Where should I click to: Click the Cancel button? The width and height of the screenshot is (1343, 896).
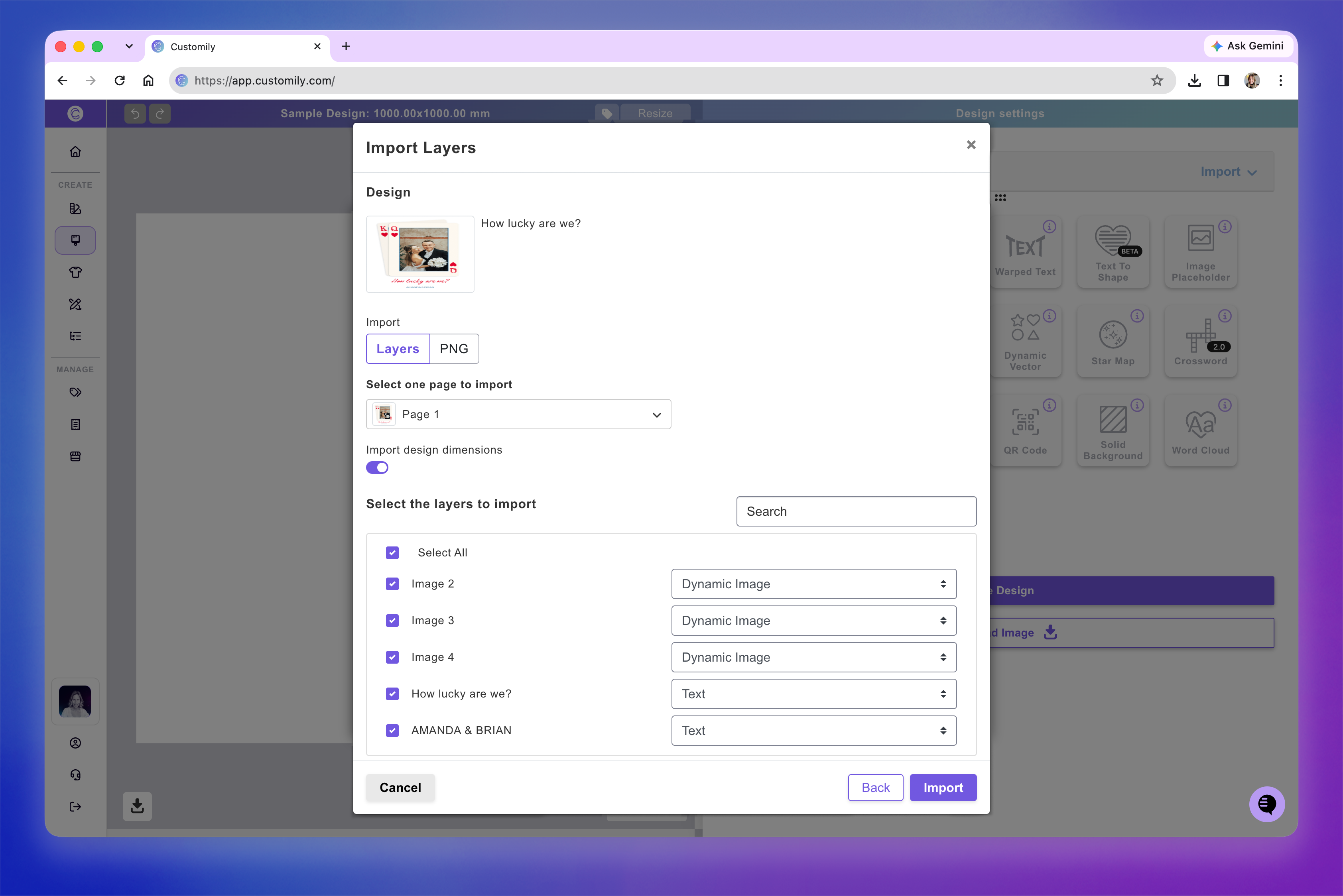[400, 788]
